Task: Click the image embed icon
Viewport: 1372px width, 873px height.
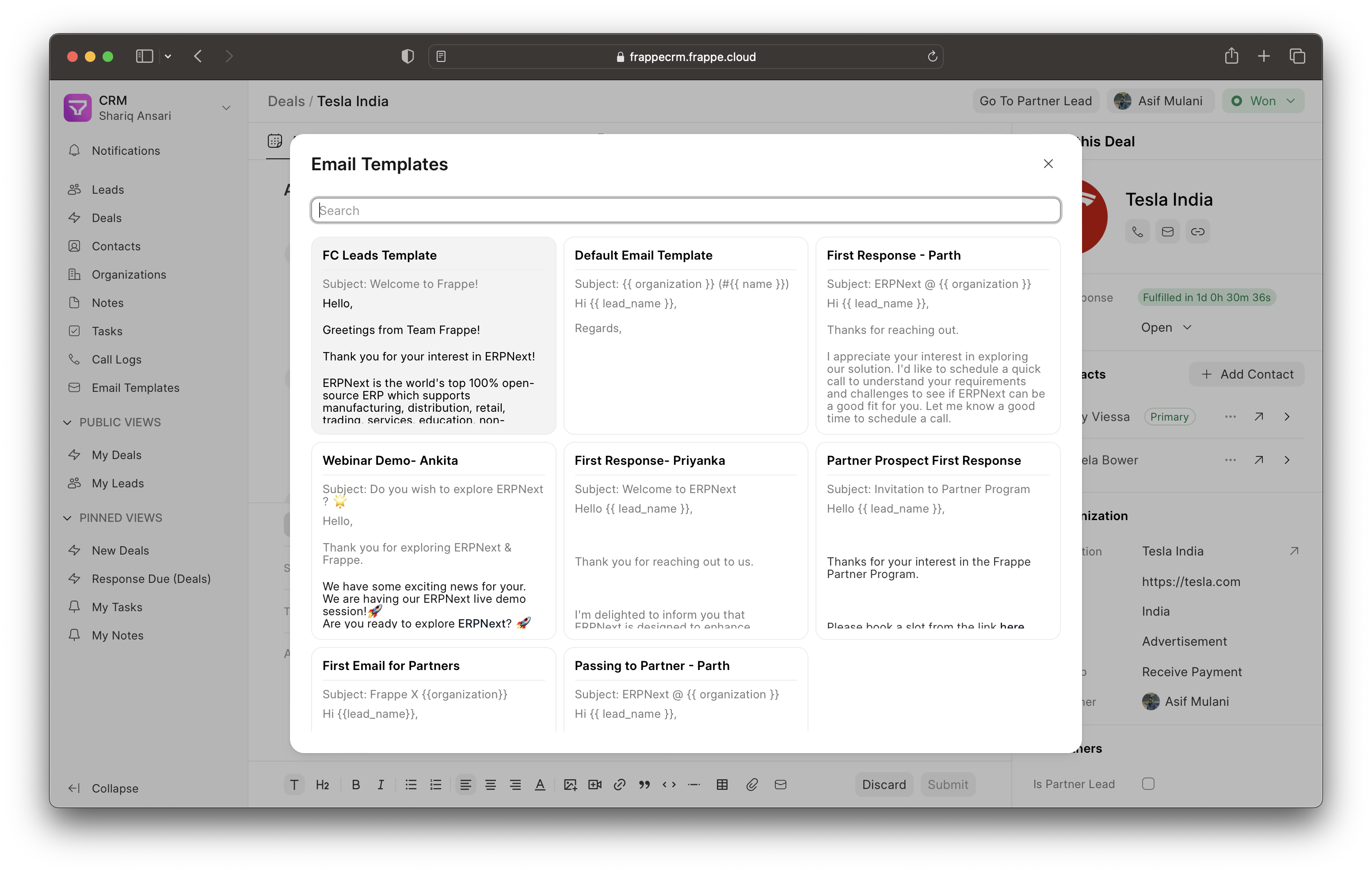Action: click(x=568, y=783)
